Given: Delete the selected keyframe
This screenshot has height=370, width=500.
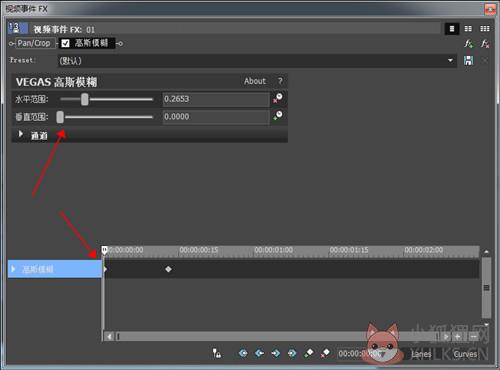Looking at the screenshot, I should tap(325, 353).
